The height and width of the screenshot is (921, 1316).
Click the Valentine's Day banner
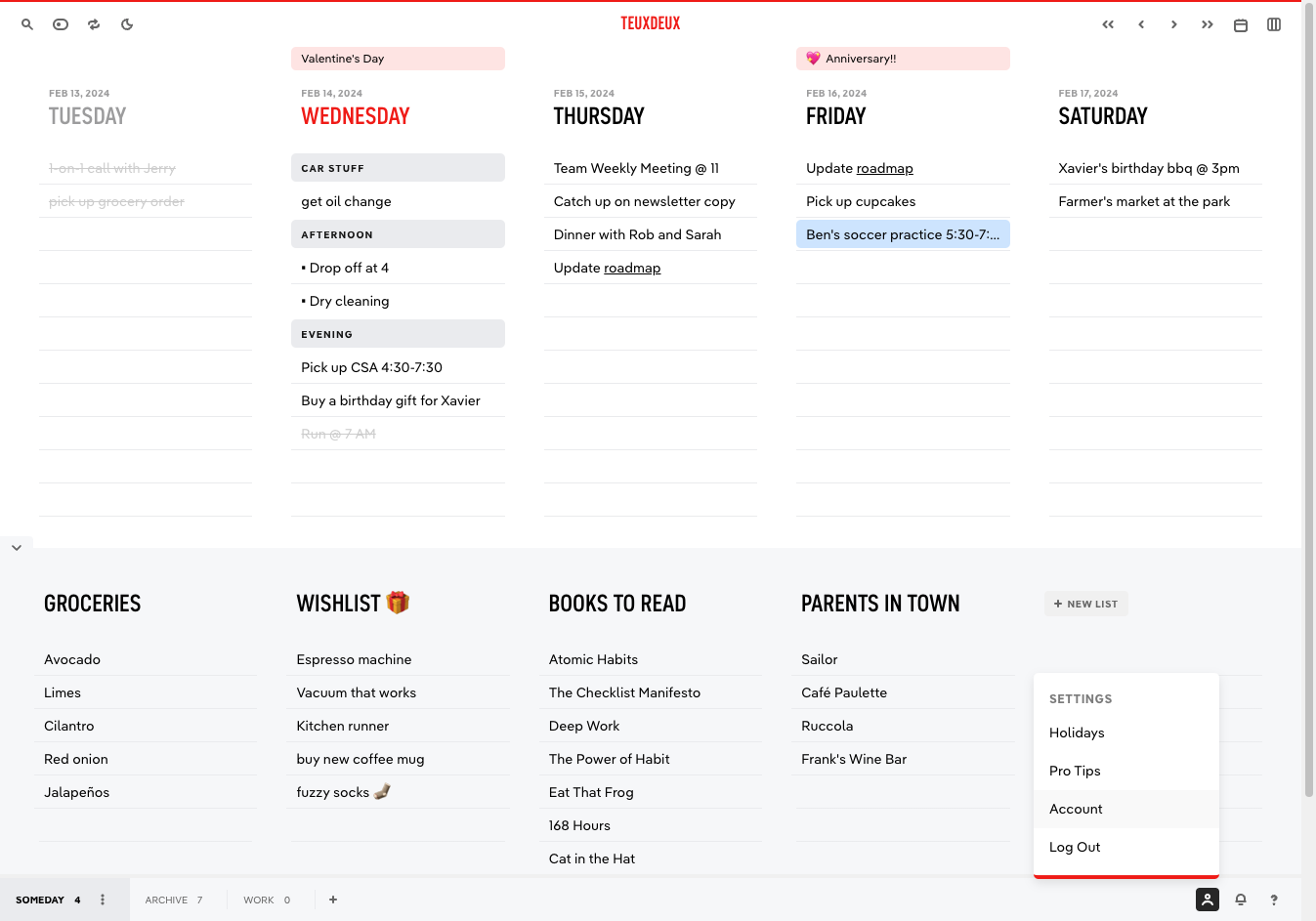pos(398,59)
